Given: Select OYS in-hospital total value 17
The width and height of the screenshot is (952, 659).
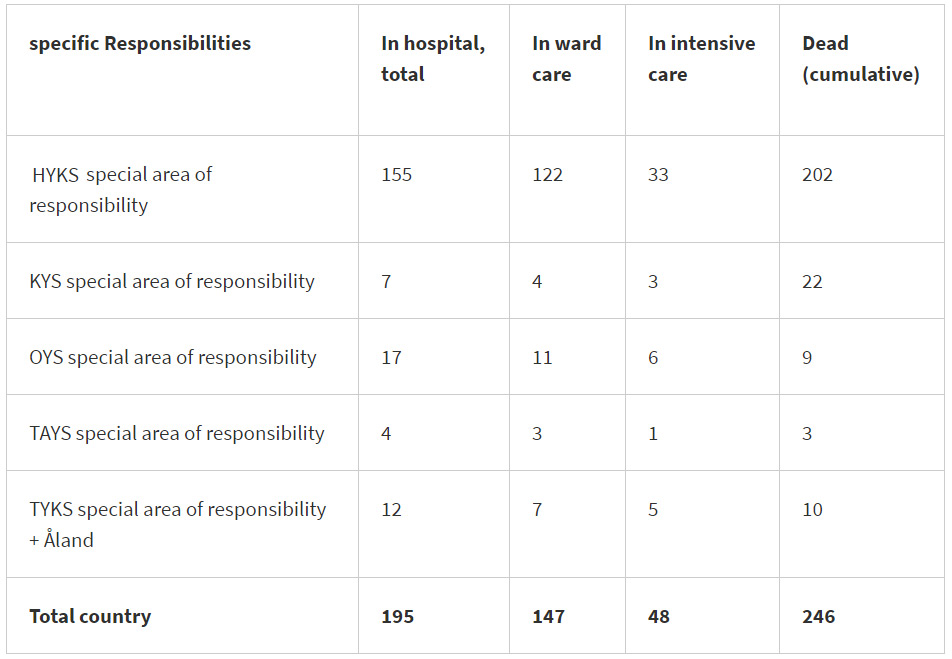Looking at the screenshot, I should pyautogui.click(x=391, y=358).
